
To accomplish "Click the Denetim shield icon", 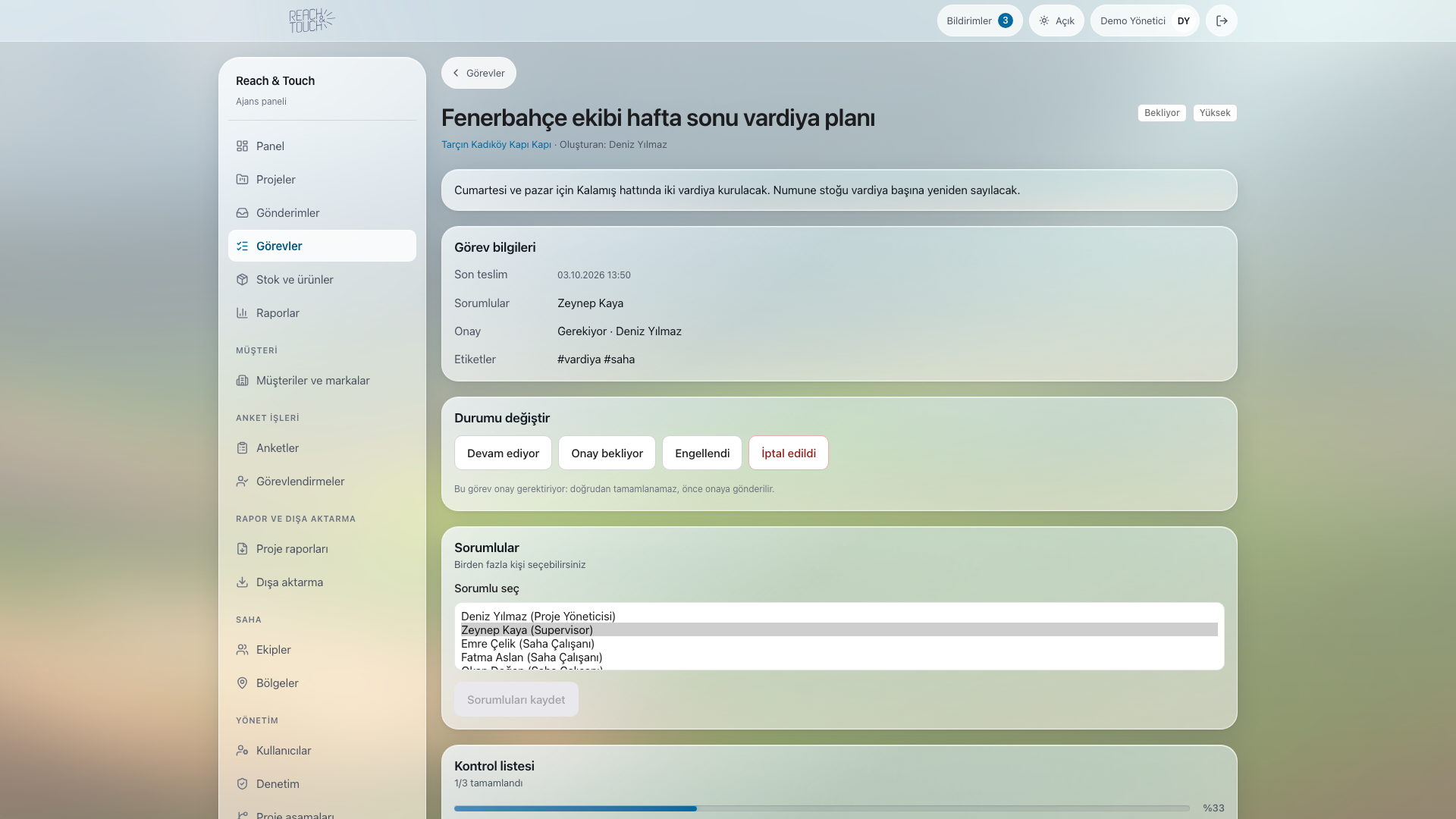I will coord(242,783).
